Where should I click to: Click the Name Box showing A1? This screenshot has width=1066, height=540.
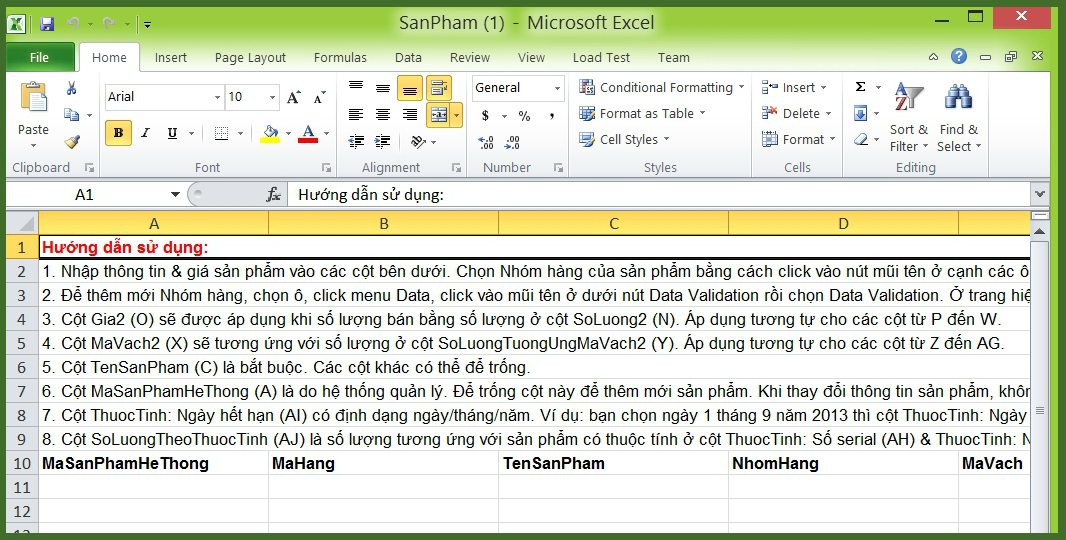[85, 195]
